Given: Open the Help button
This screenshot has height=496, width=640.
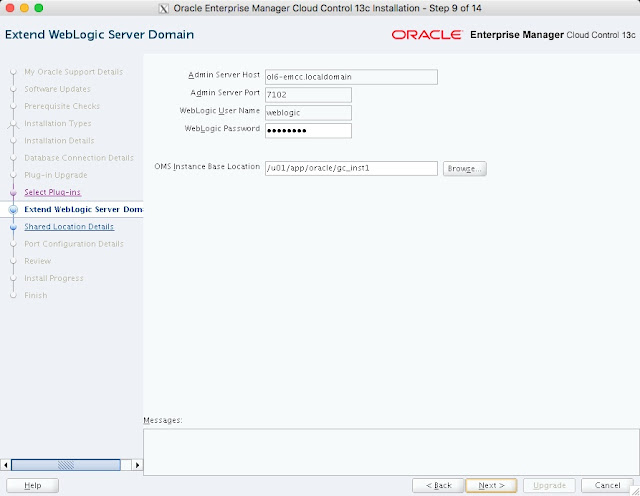Looking at the screenshot, I should (33, 485).
